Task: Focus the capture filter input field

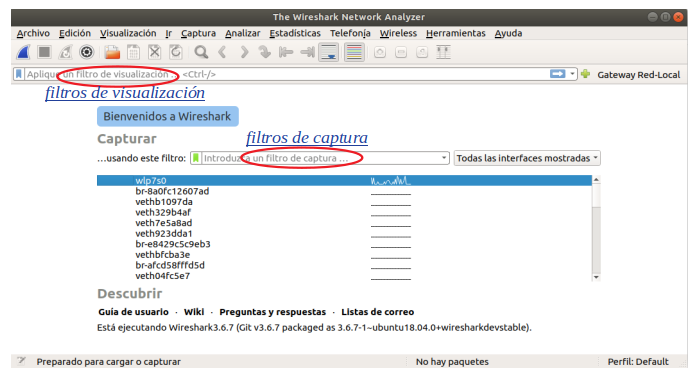Action: pyautogui.click(x=321, y=158)
